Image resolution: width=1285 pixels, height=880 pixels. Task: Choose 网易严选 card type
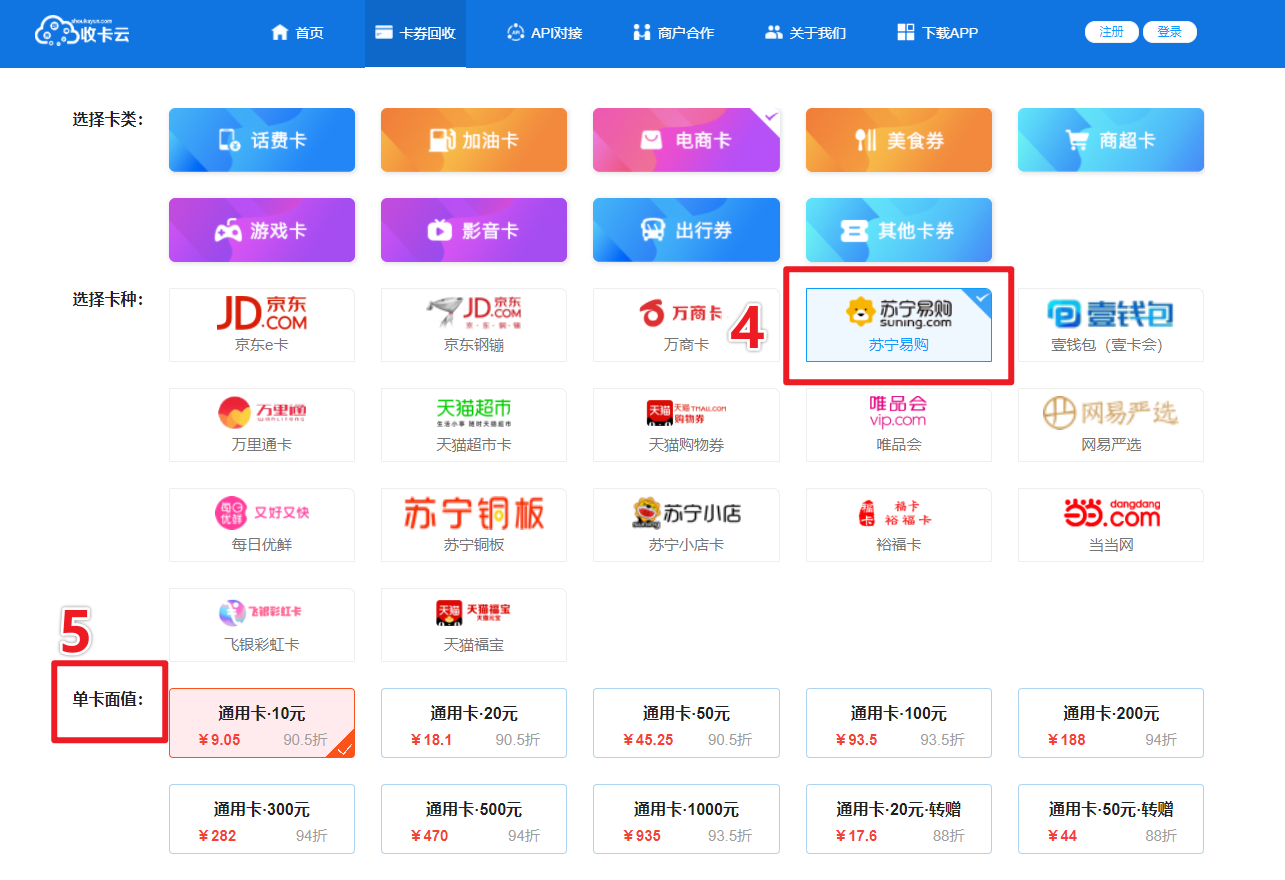tap(1111, 425)
